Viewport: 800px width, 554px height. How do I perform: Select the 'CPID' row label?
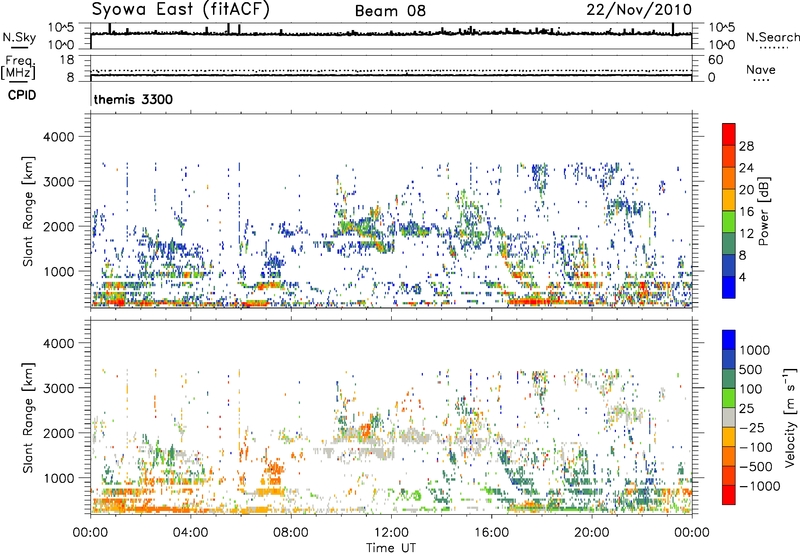point(22,95)
